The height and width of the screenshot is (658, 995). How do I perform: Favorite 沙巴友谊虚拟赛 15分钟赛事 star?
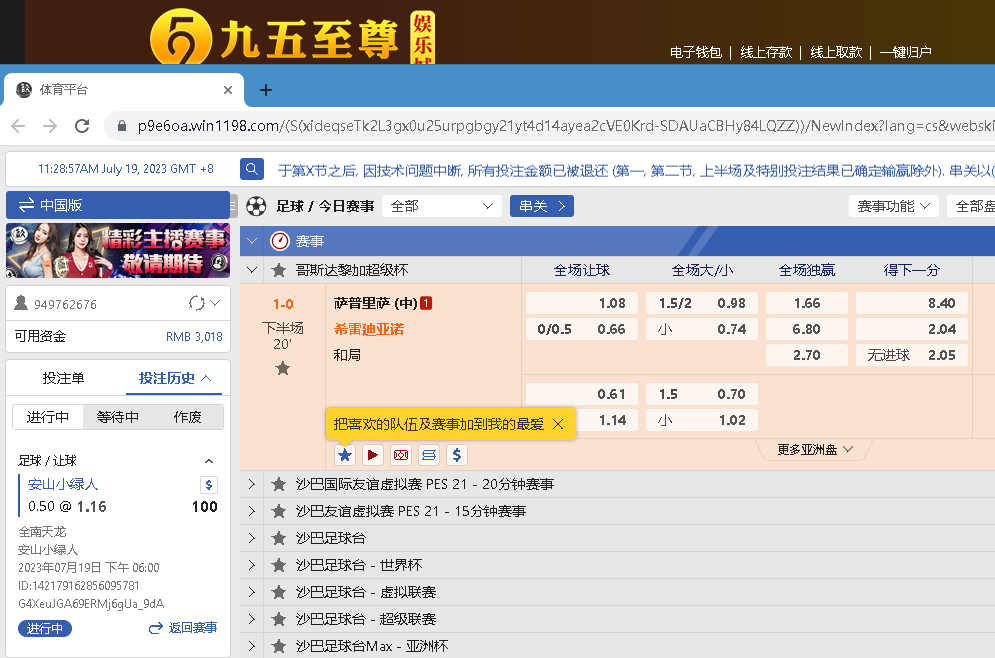(279, 511)
